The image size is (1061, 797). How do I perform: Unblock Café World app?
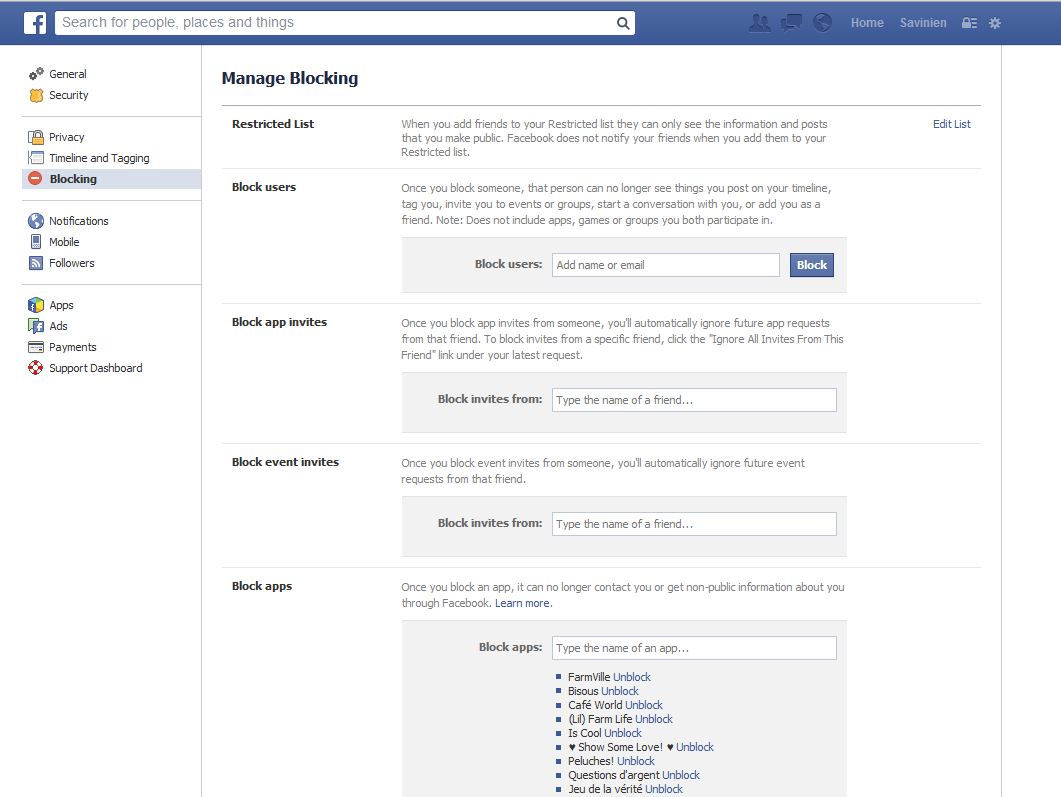(644, 705)
